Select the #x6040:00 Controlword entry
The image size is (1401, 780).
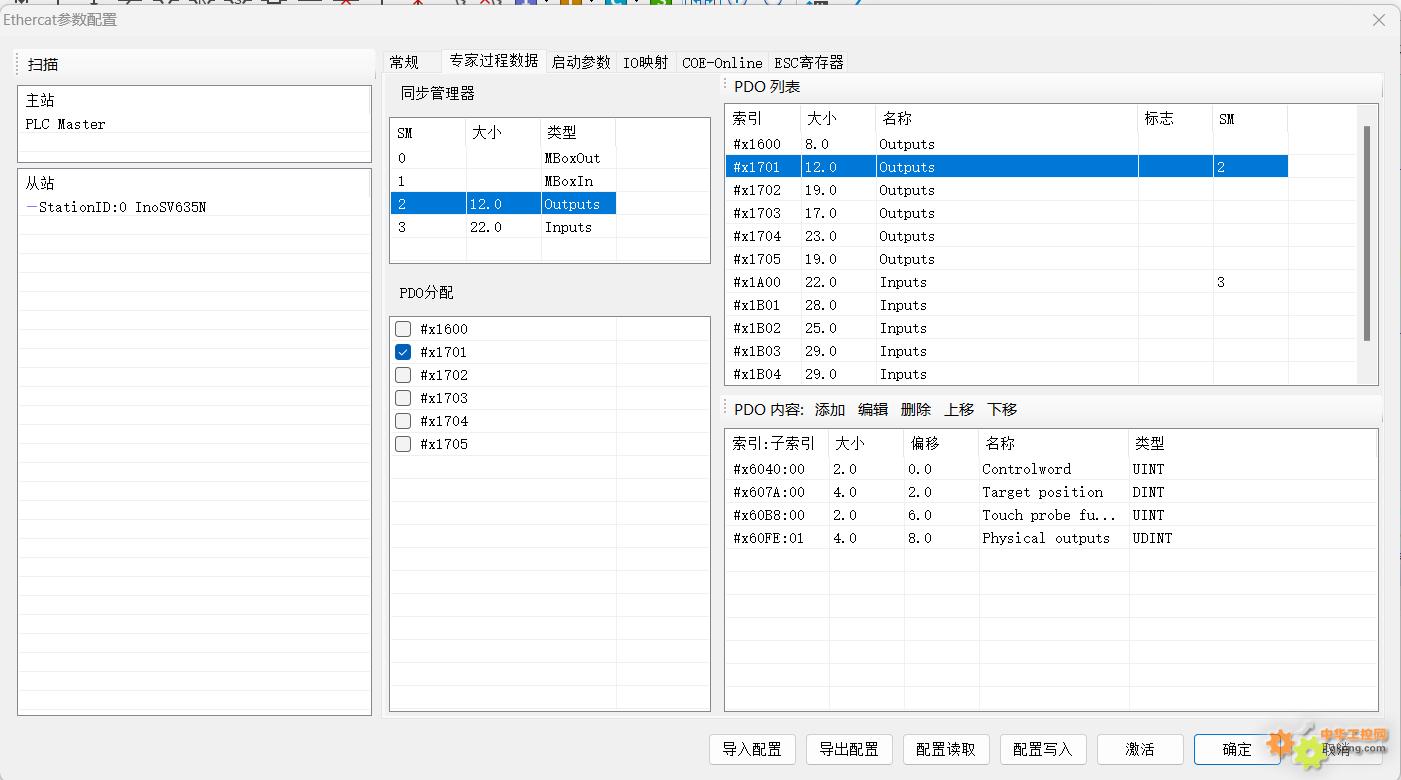[1051, 469]
